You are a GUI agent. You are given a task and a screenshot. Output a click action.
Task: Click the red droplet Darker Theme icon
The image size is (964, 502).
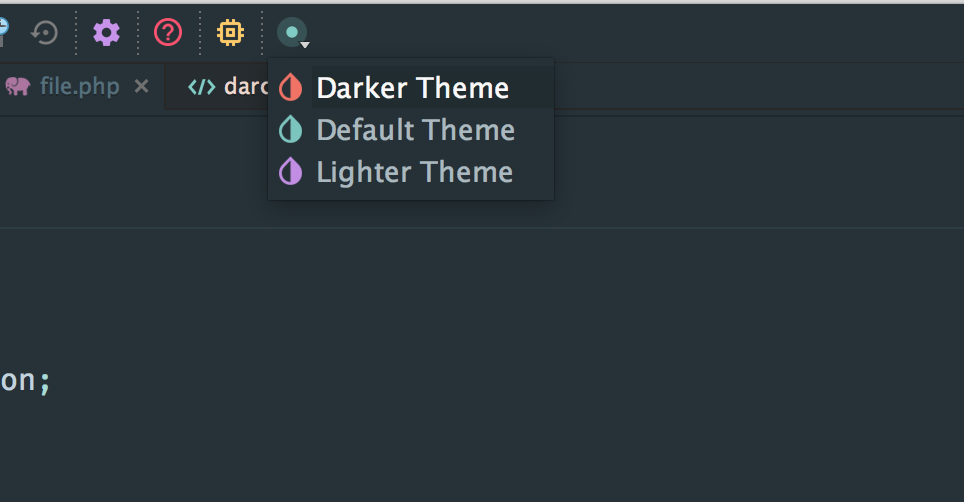(290, 88)
